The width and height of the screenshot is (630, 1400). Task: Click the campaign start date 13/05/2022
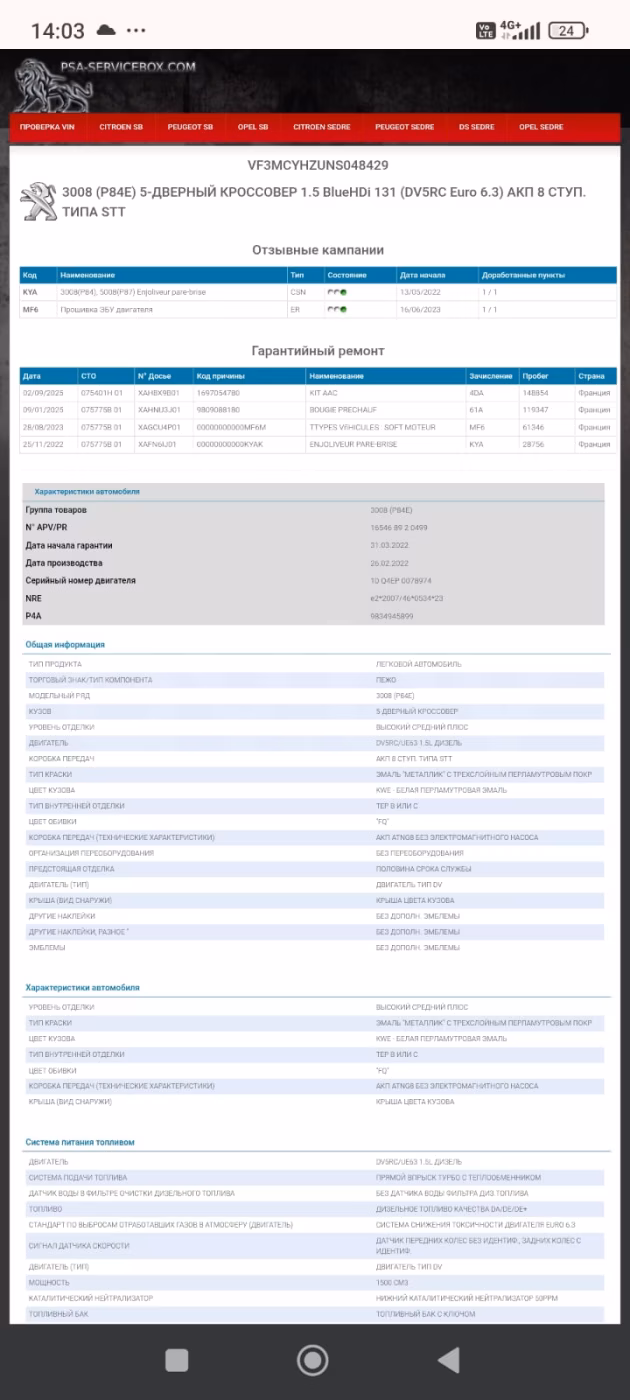click(420, 292)
